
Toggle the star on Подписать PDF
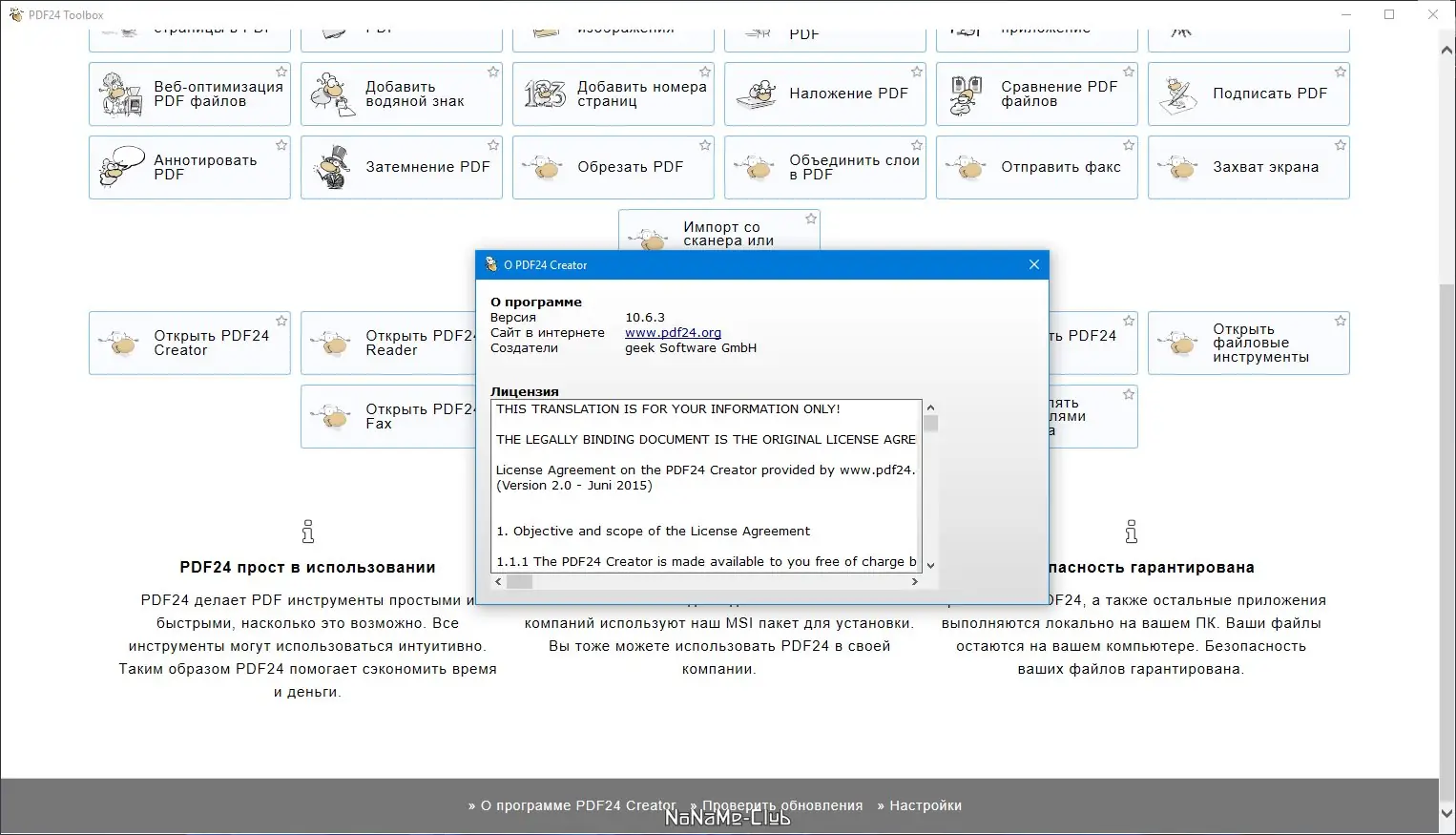[x=1341, y=72]
